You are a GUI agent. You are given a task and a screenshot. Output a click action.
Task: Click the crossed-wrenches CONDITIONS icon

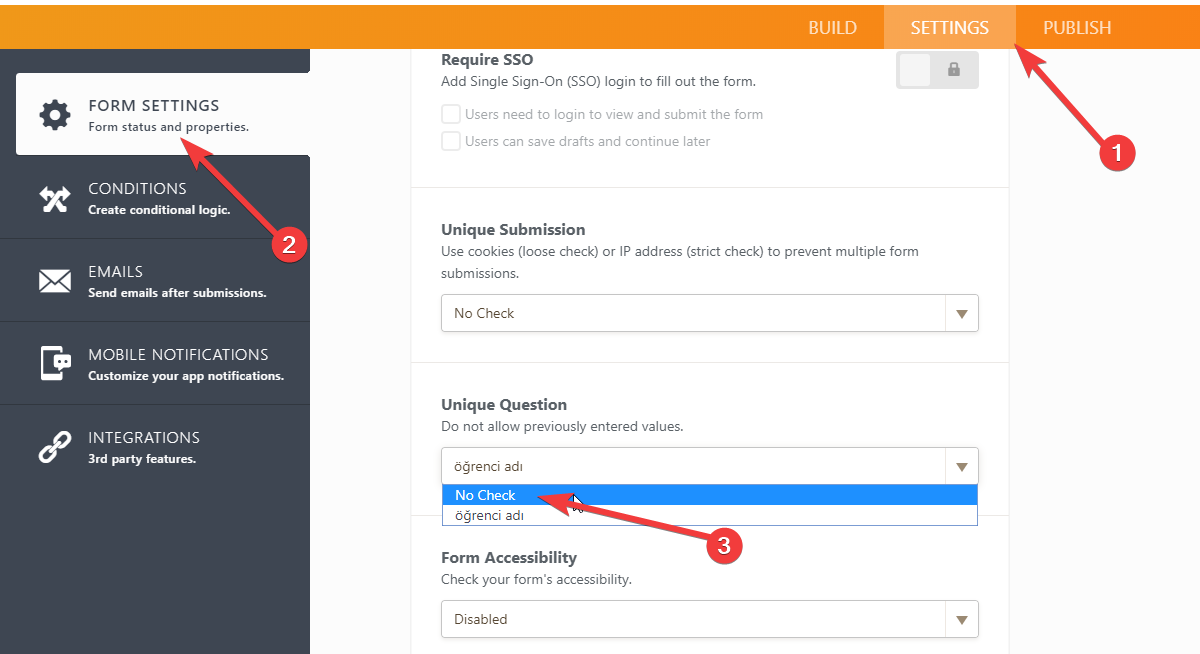(x=55, y=197)
